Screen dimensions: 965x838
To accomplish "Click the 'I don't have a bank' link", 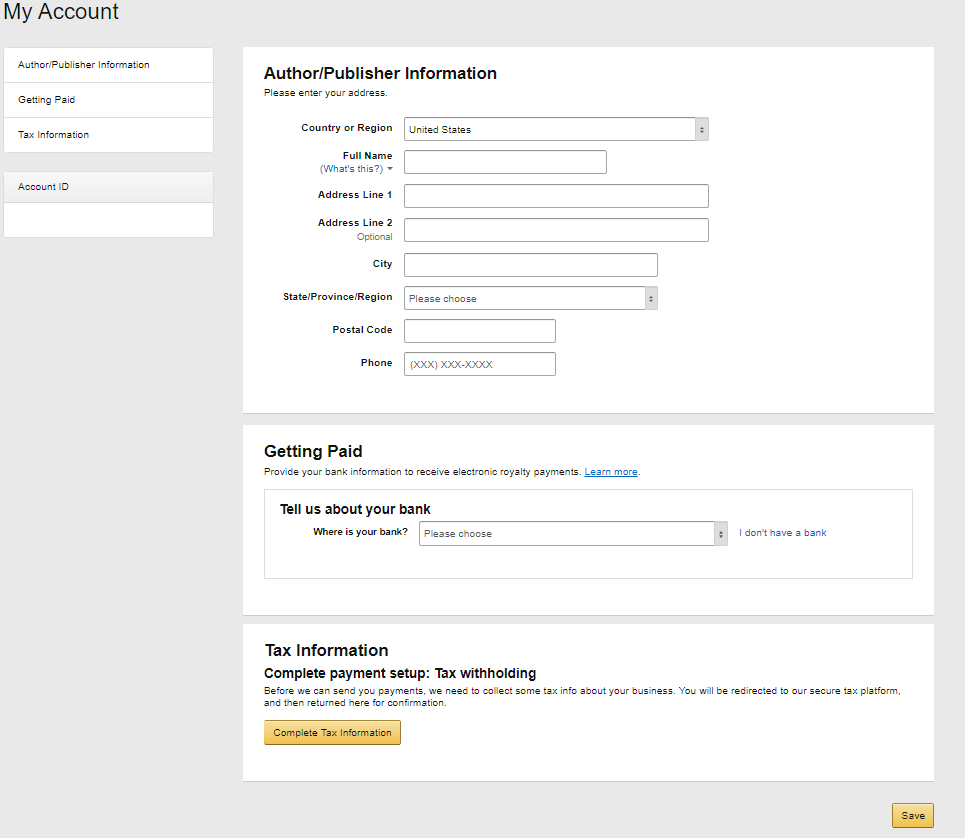I will [783, 533].
